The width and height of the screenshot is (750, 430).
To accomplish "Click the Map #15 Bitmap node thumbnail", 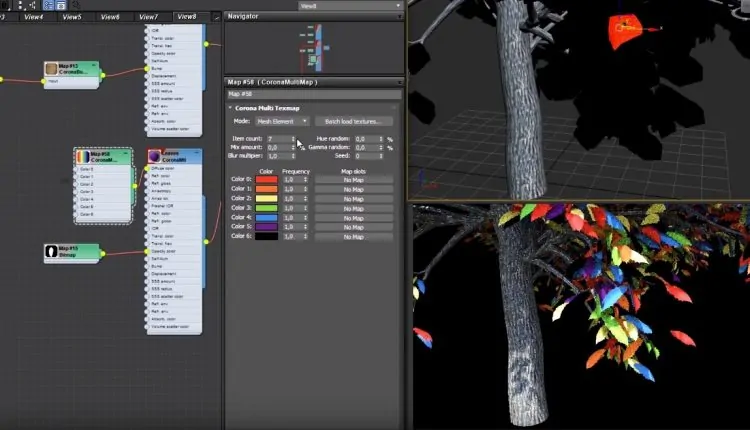I will (x=52, y=250).
